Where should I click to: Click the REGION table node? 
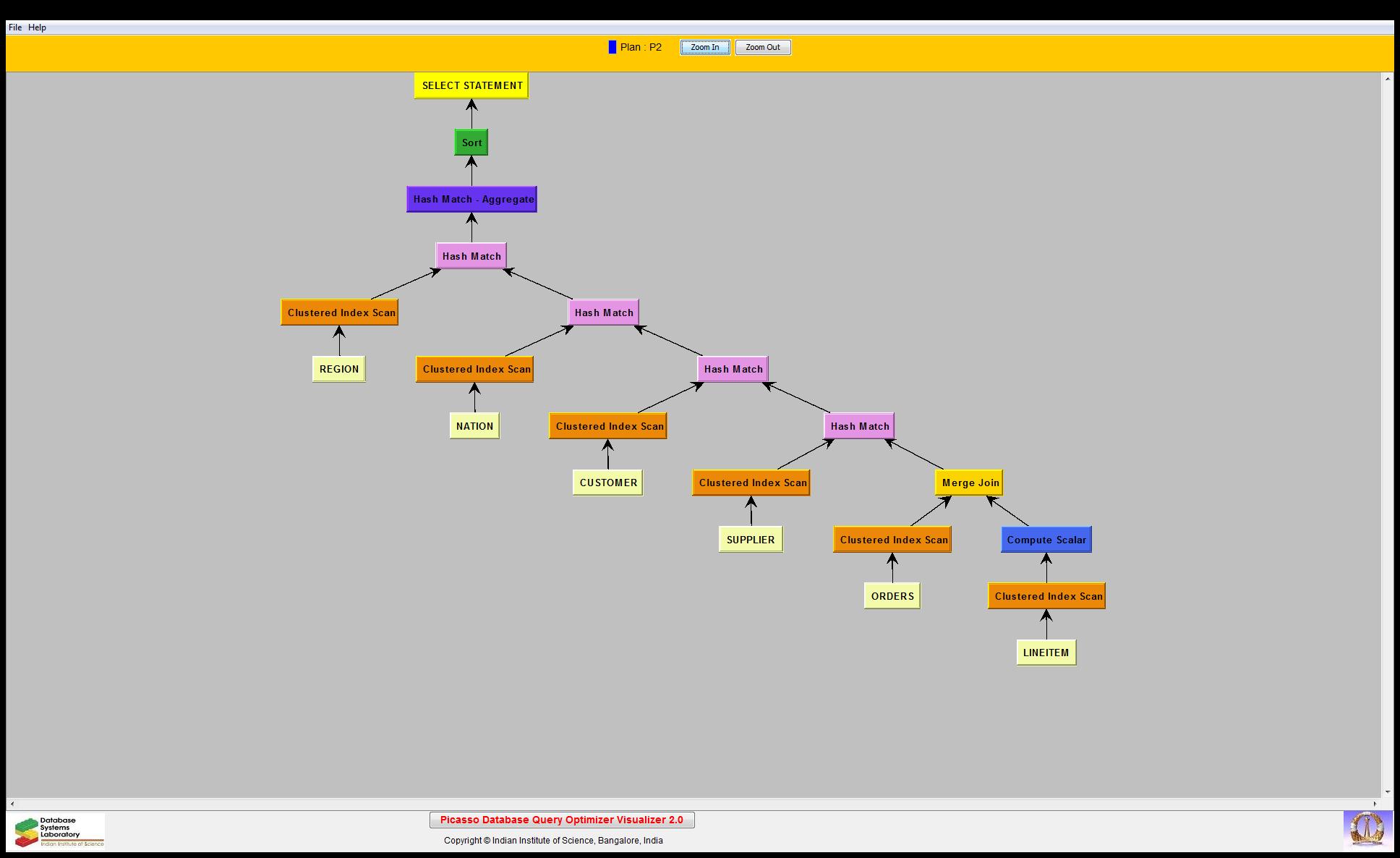coord(338,369)
